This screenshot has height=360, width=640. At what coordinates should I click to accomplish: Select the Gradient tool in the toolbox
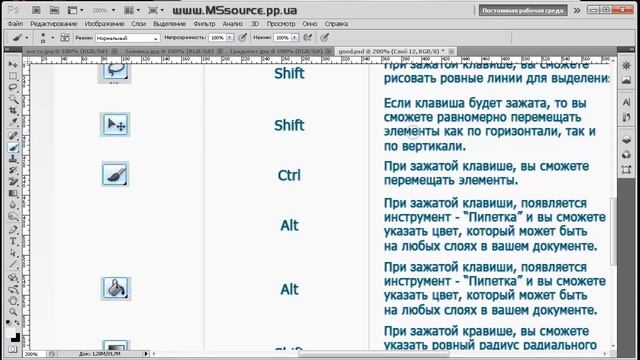click(13, 193)
